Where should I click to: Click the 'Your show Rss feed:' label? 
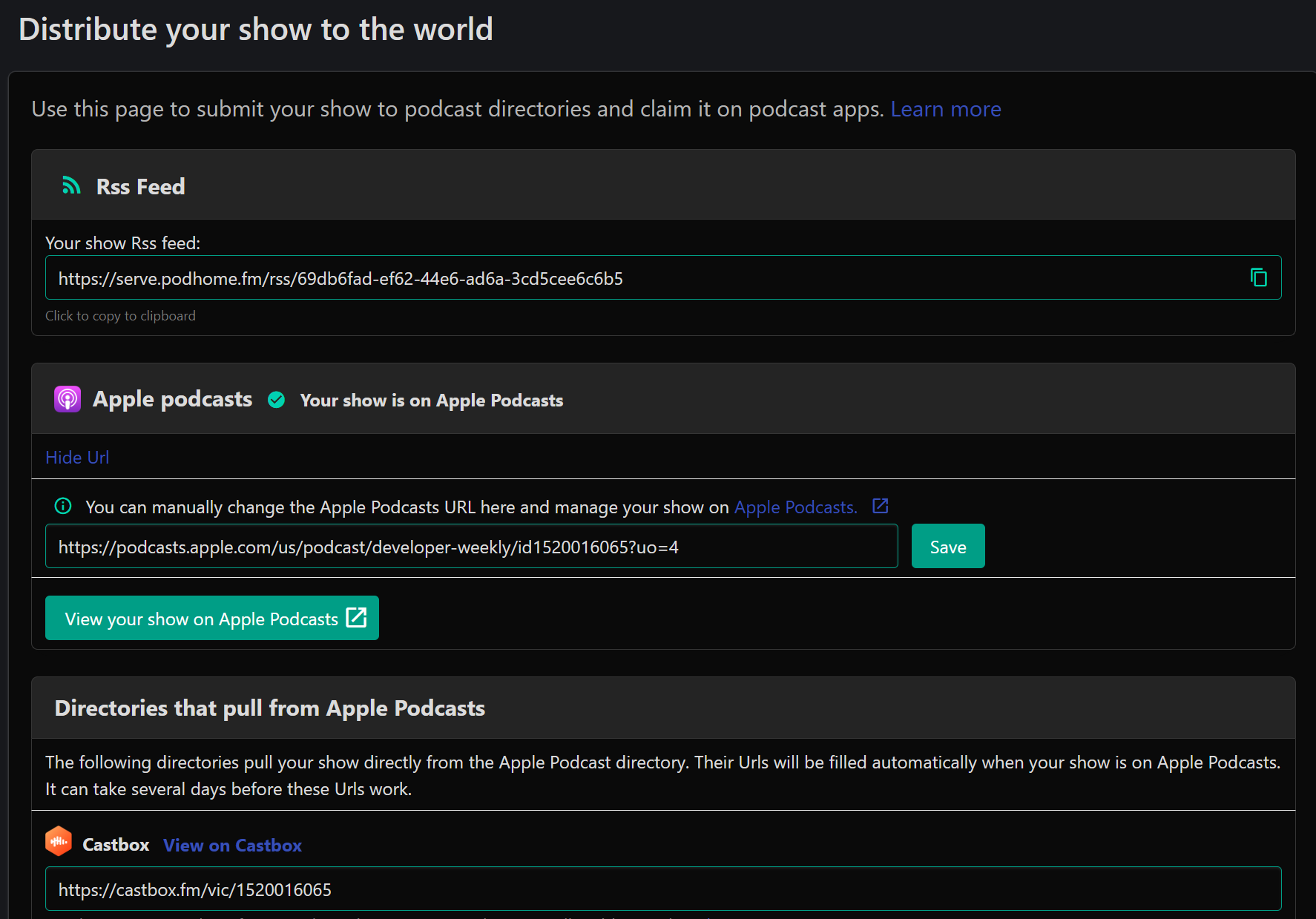coord(122,243)
